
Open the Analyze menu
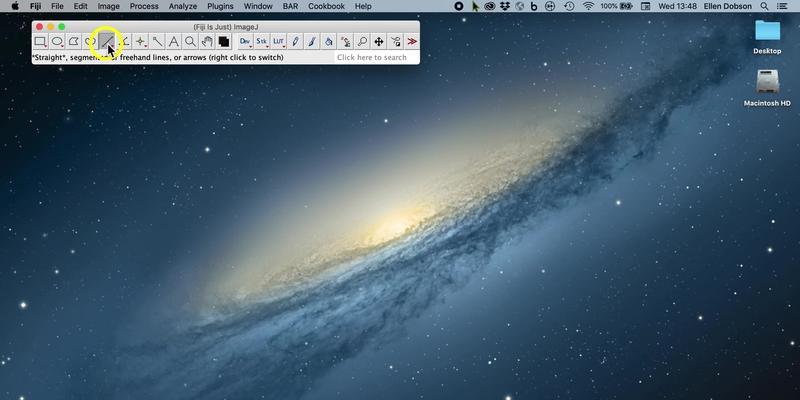tap(183, 6)
